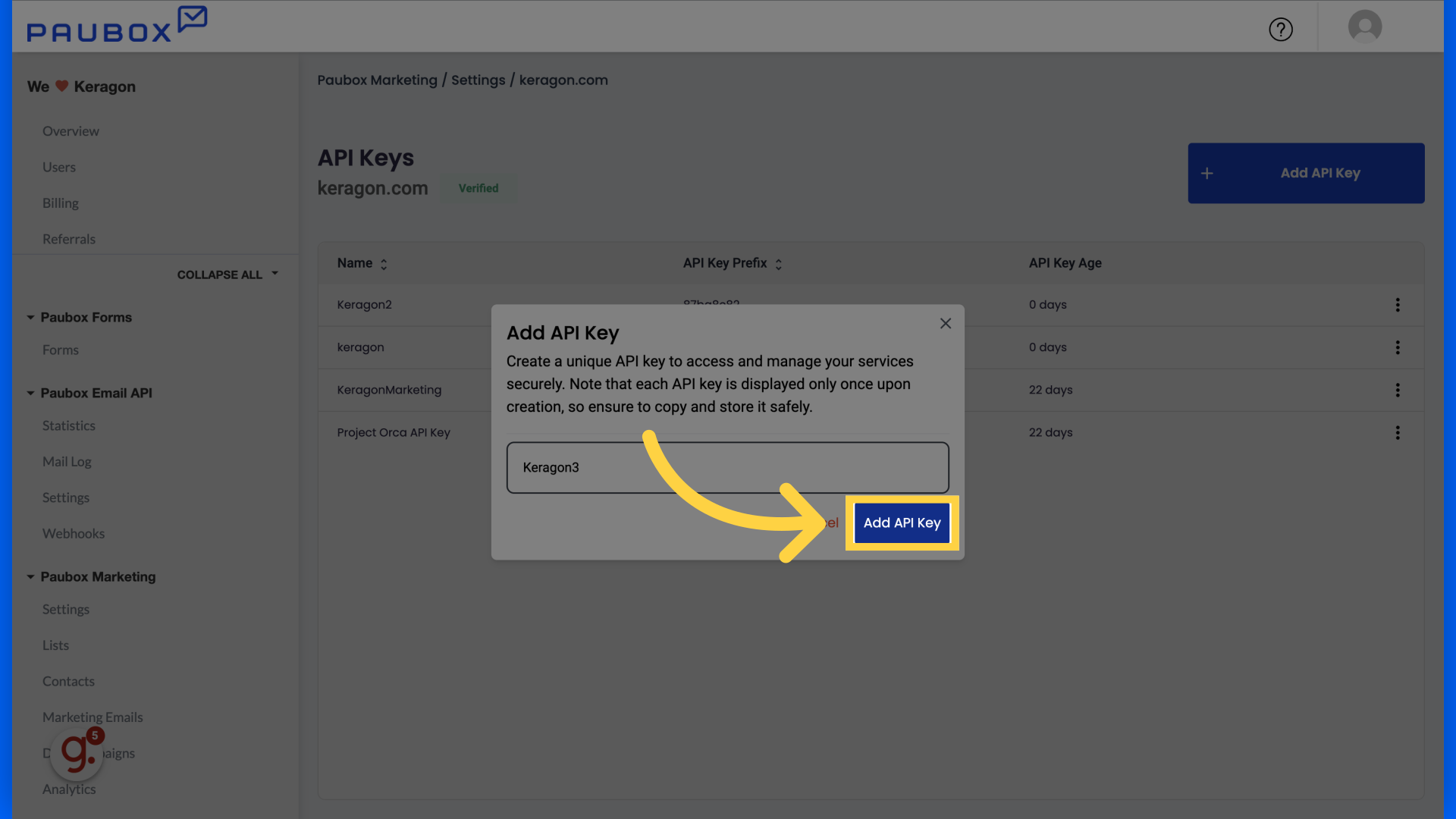Viewport: 1456px width, 819px height.
Task: Toggle sorting on the API Key Prefix column
Action: [x=778, y=263]
